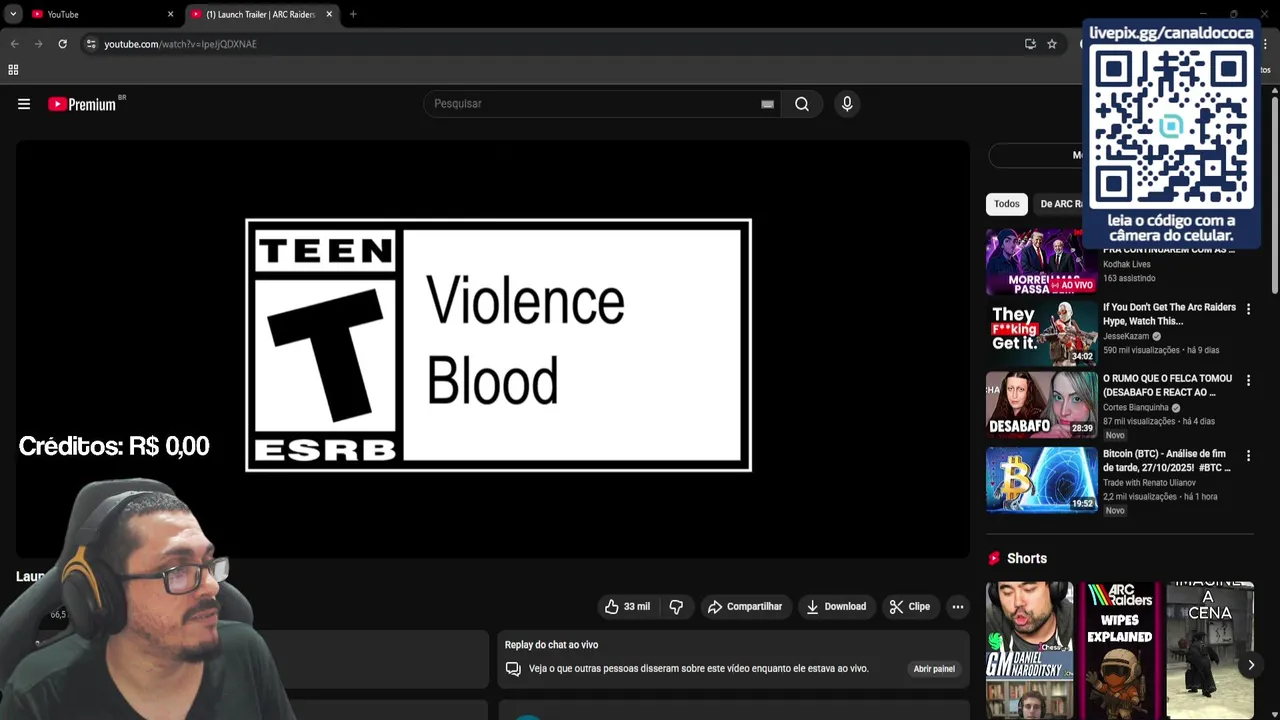Viewport: 1280px width, 720px height.
Task: Click the video player showing ESRB rating
Action: [x=493, y=348]
